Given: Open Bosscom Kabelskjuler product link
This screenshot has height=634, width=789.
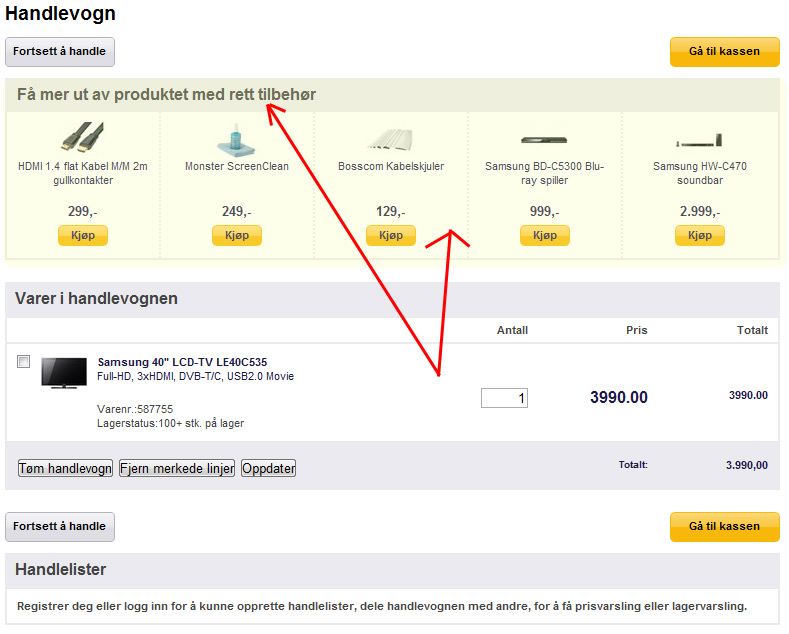Looking at the screenshot, I should (x=391, y=167).
